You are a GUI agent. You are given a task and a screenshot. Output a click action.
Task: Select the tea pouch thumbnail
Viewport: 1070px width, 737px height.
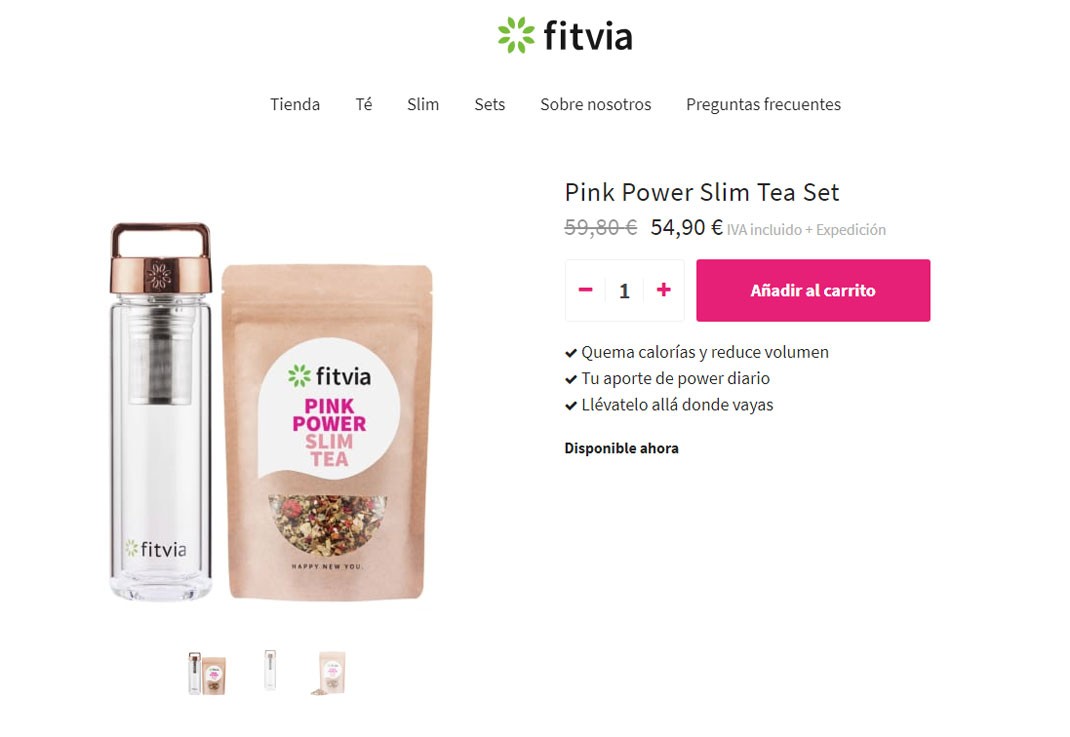(331, 673)
